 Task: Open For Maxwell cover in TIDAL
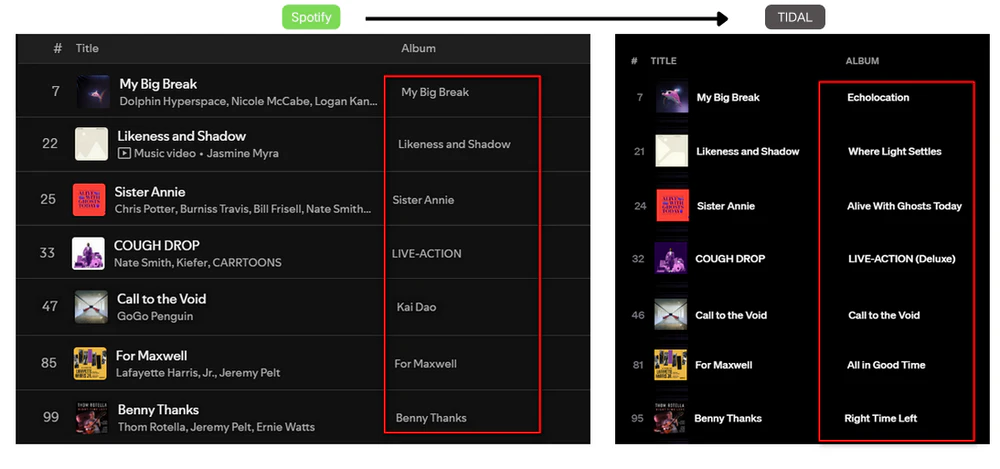671,365
